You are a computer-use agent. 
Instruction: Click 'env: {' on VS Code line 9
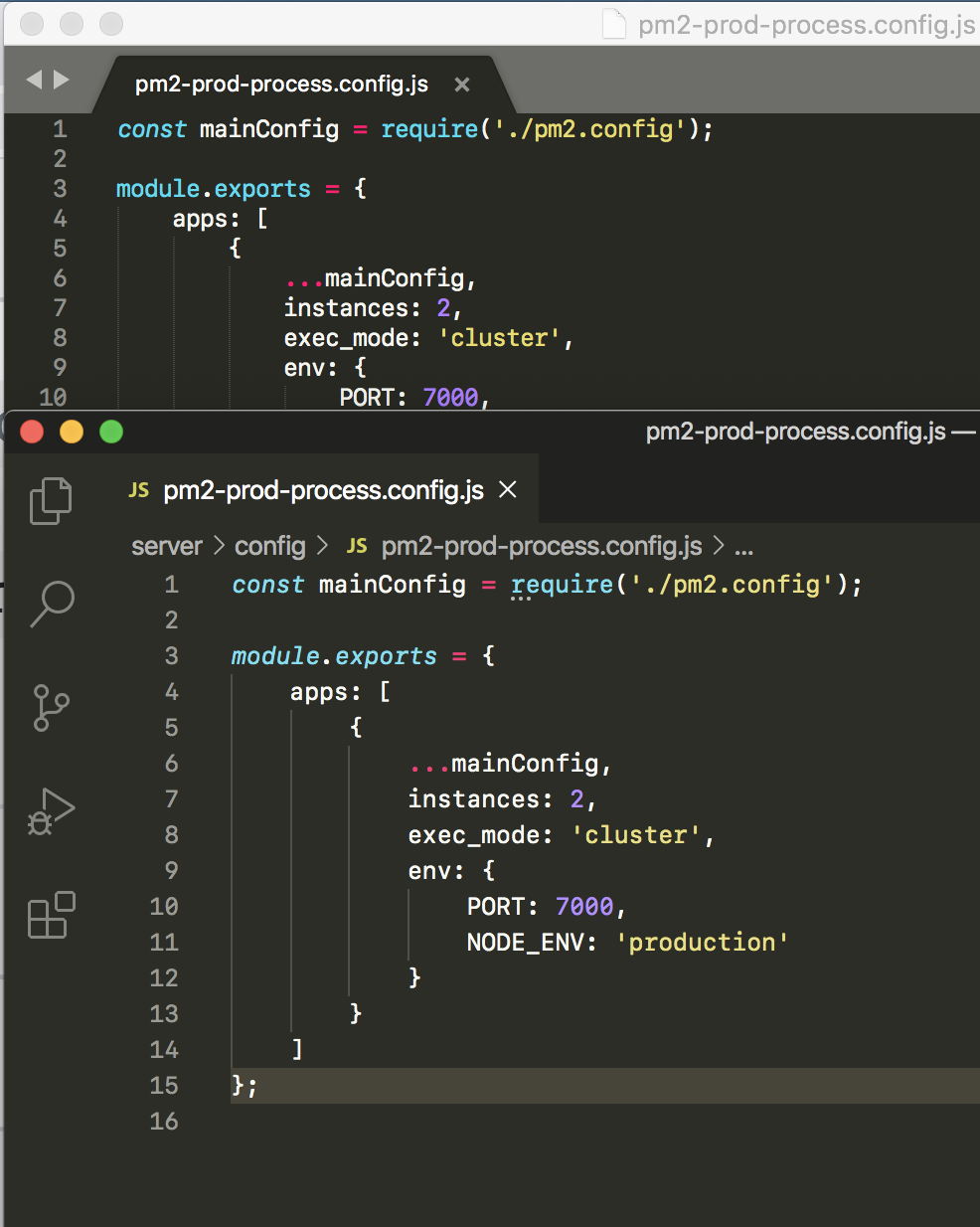(452, 871)
